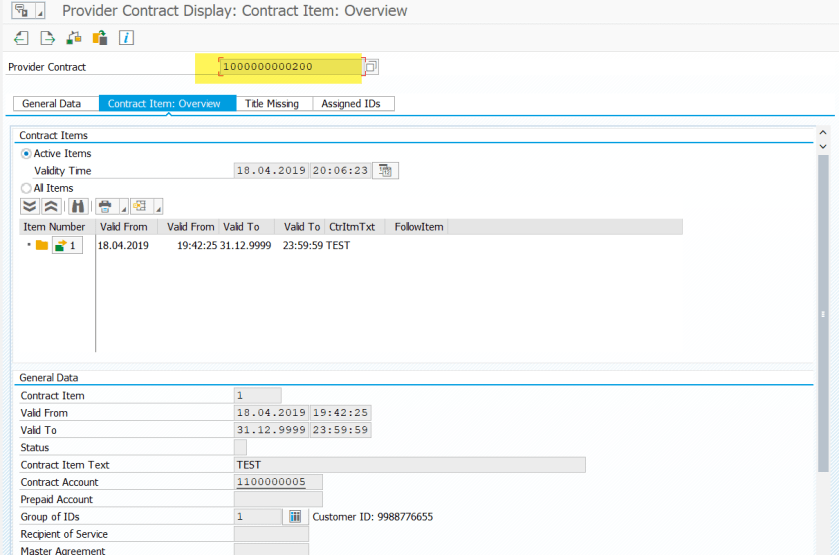
Task: Click the Contract Item Text field TEST
Action: [x=410, y=465]
